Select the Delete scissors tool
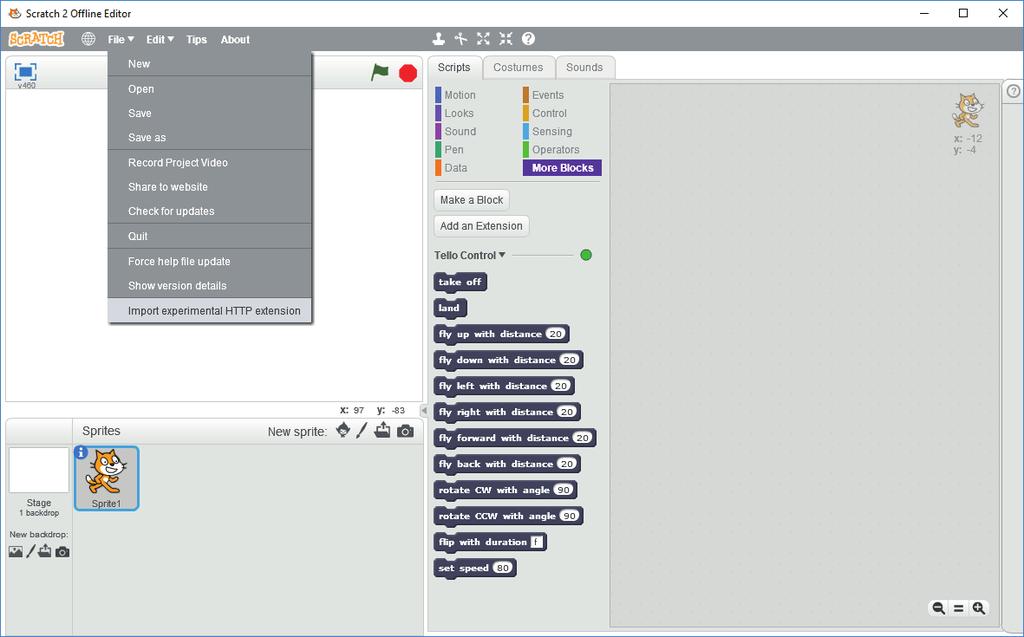1024x637 pixels. tap(461, 39)
